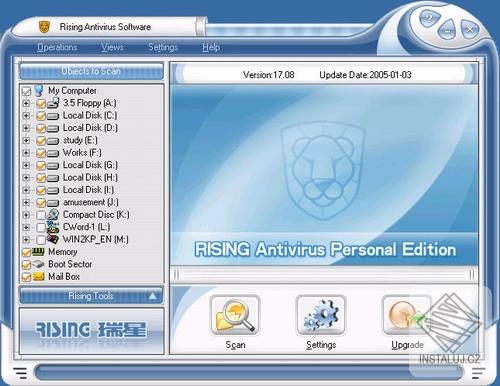Click the Compact Disc (K:) drive icon
This screenshot has width=500, height=386.
pyautogui.click(x=53, y=214)
